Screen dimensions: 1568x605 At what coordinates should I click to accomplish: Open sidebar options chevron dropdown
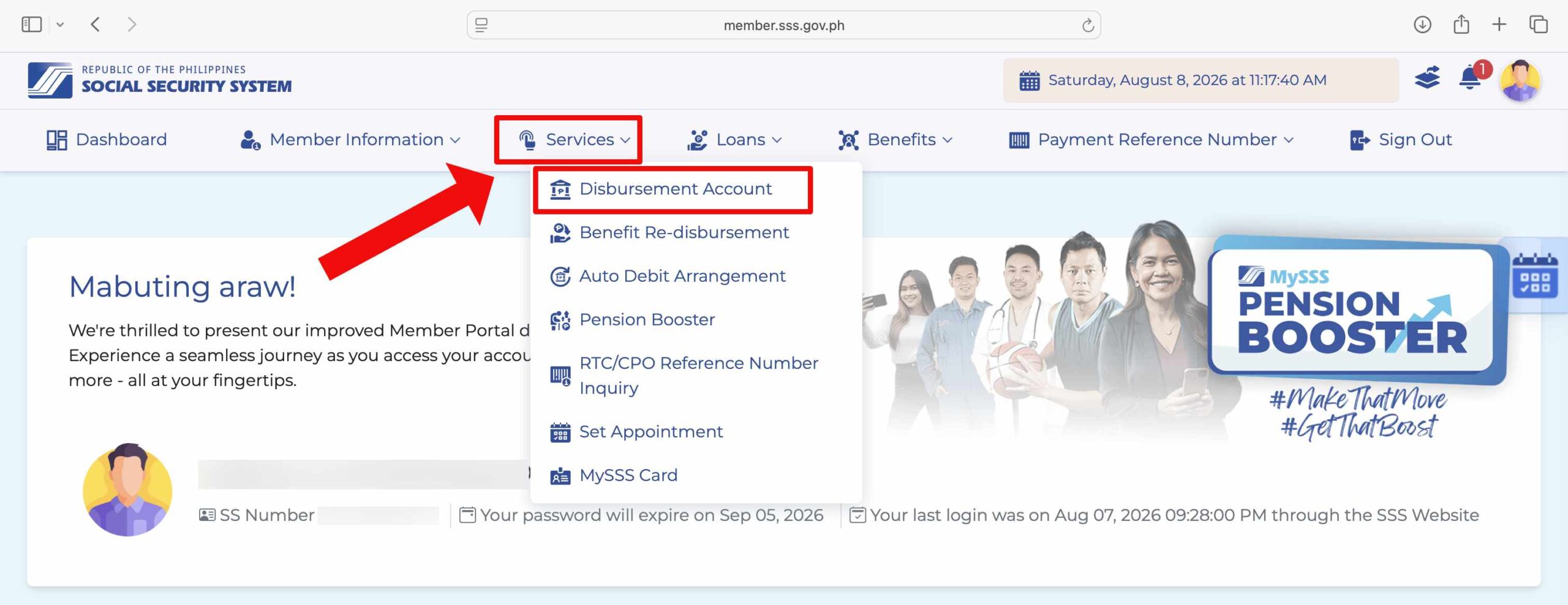click(60, 25)
